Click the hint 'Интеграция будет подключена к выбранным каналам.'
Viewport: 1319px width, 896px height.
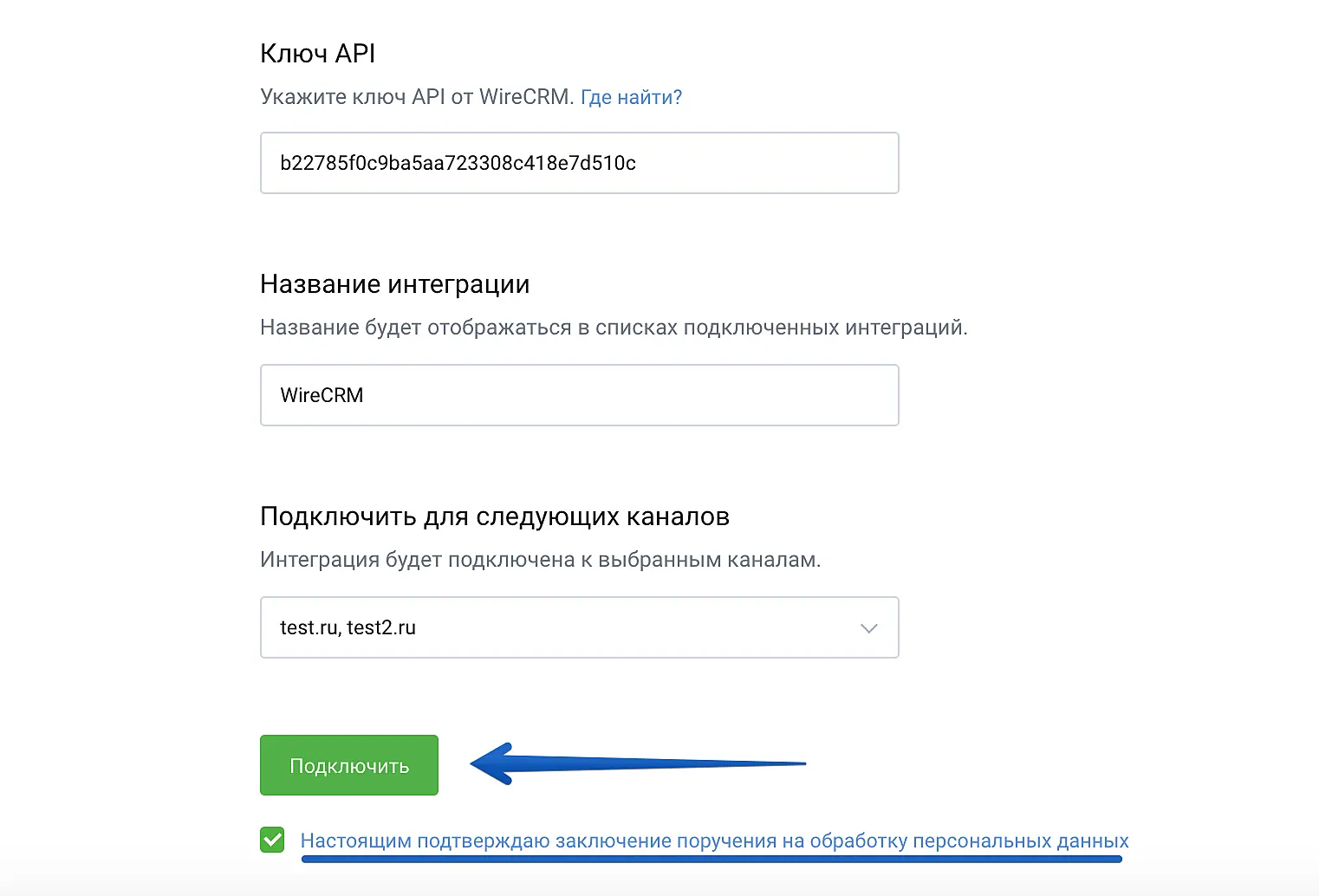[540, 560]
